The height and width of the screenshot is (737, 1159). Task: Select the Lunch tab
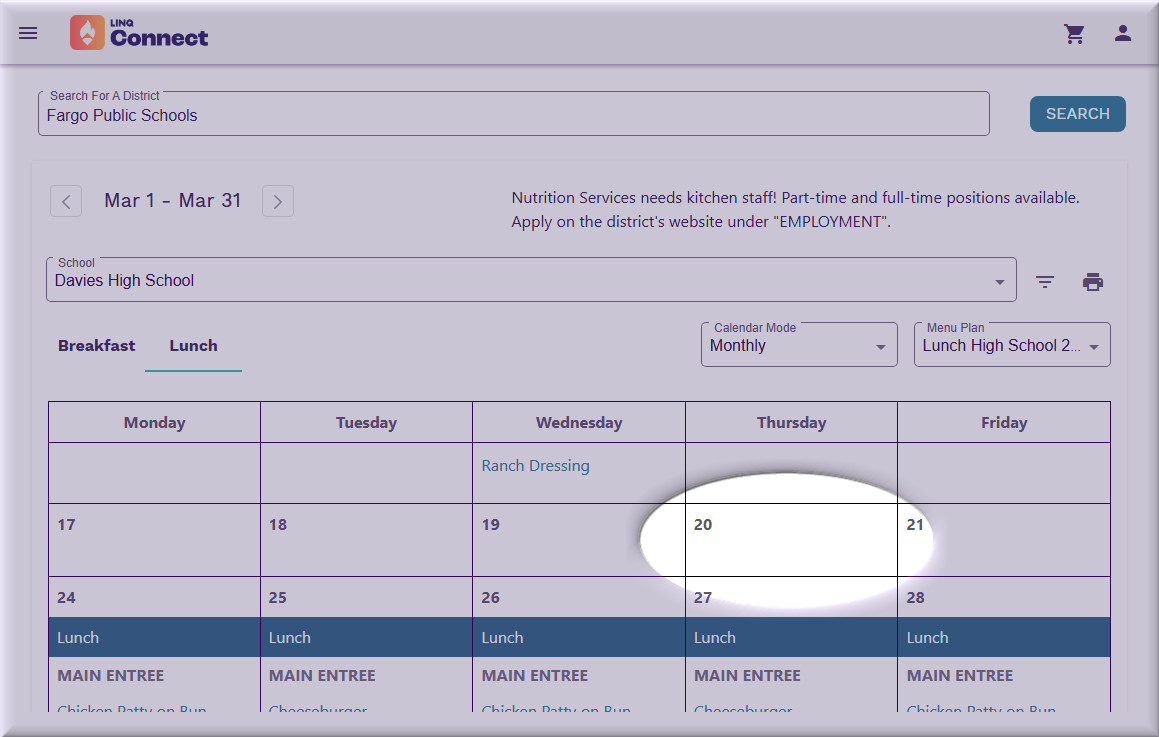[193, 346]
